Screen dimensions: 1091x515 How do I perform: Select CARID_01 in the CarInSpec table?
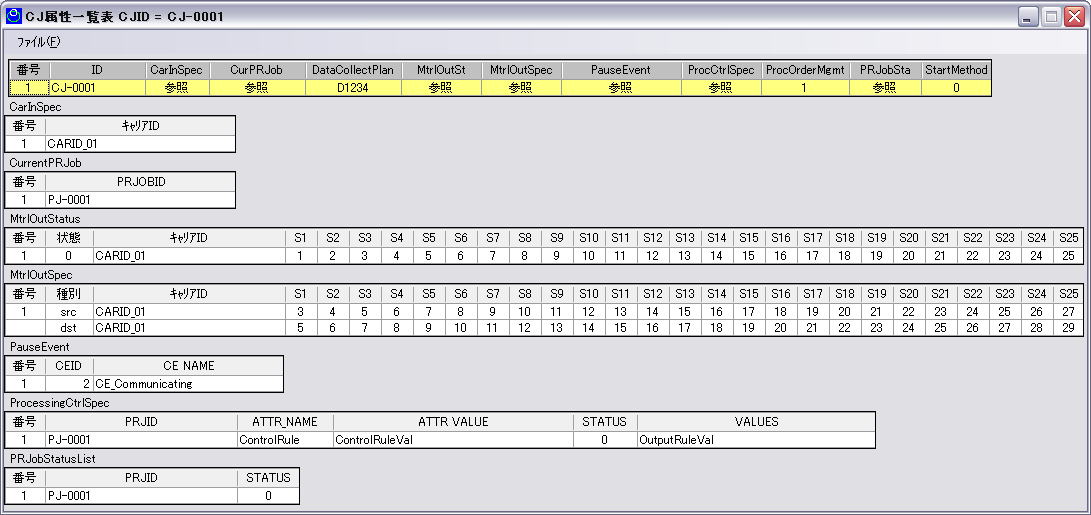(x=140, y=144)
